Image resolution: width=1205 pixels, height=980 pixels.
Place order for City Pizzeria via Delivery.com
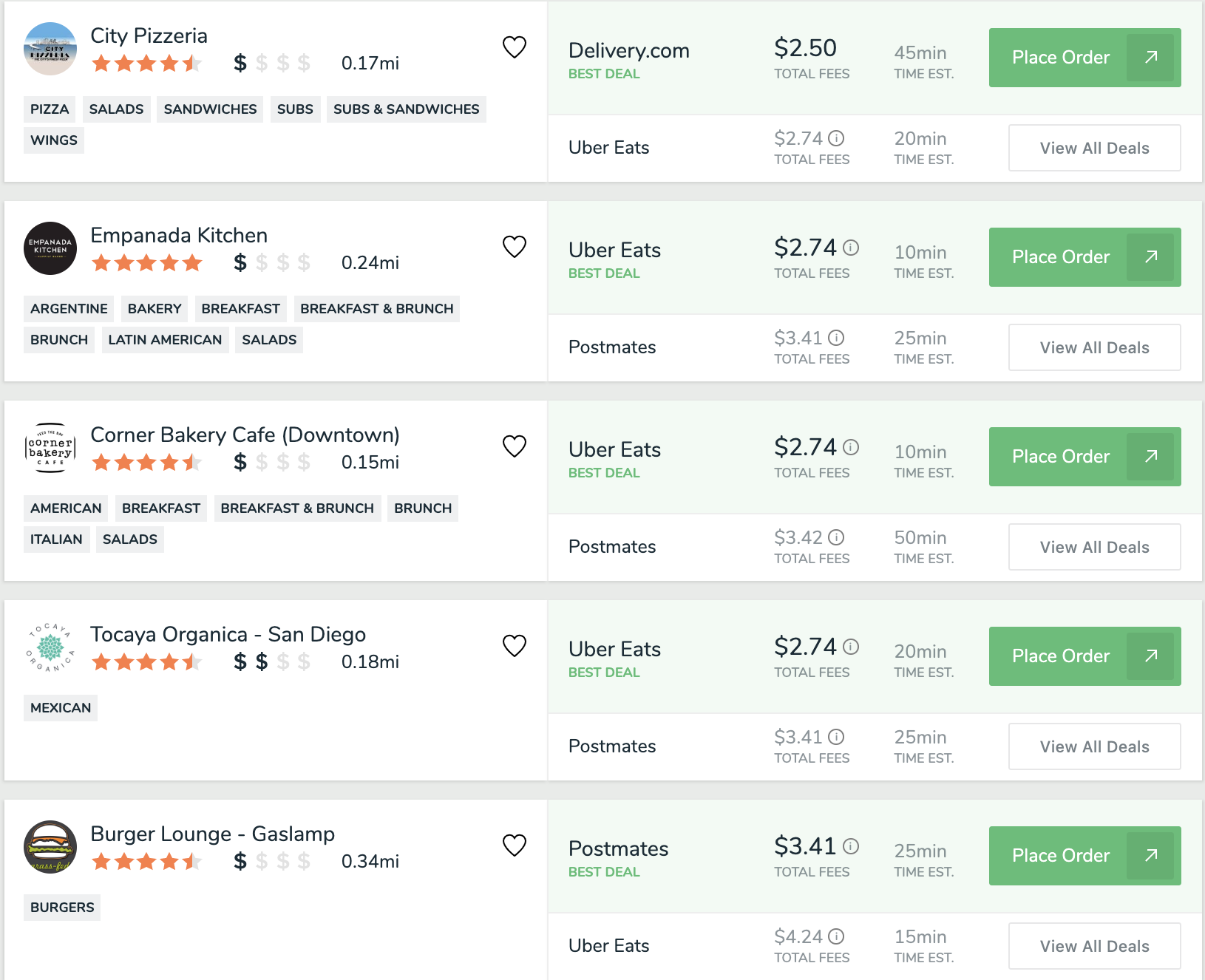[1084, 58]
